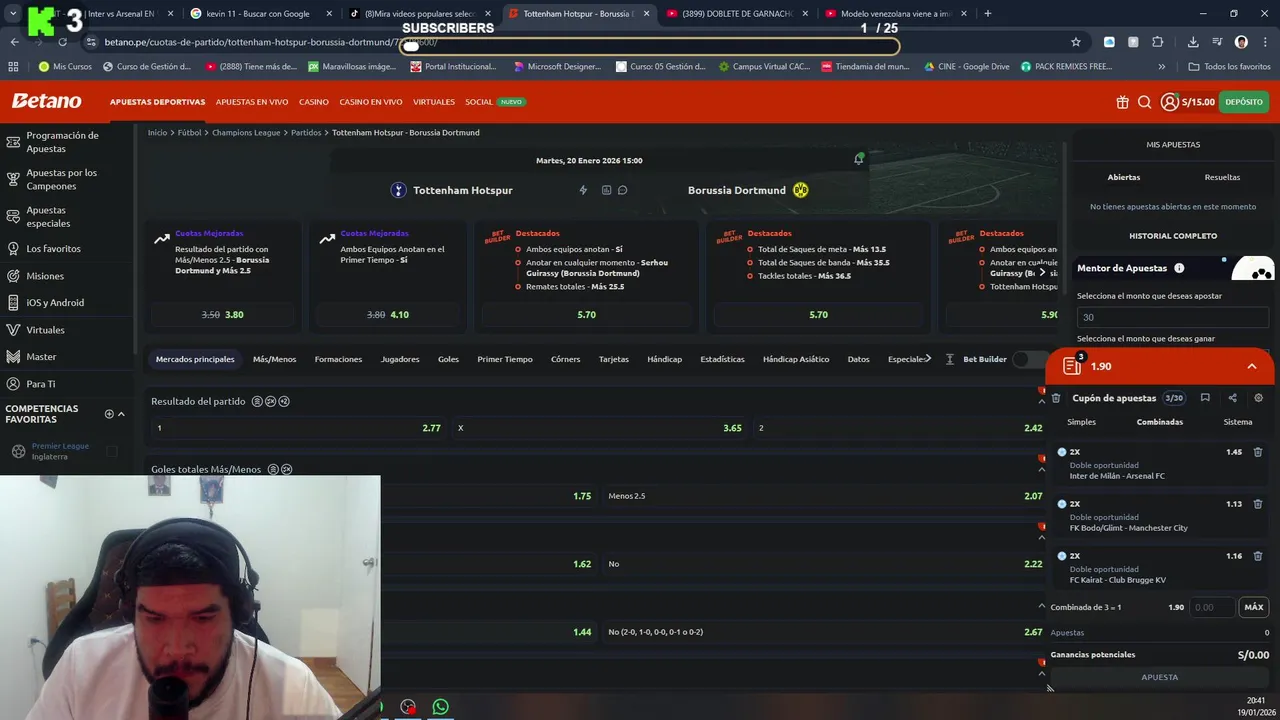Open the browser tab search dropdown

(13, 14)
